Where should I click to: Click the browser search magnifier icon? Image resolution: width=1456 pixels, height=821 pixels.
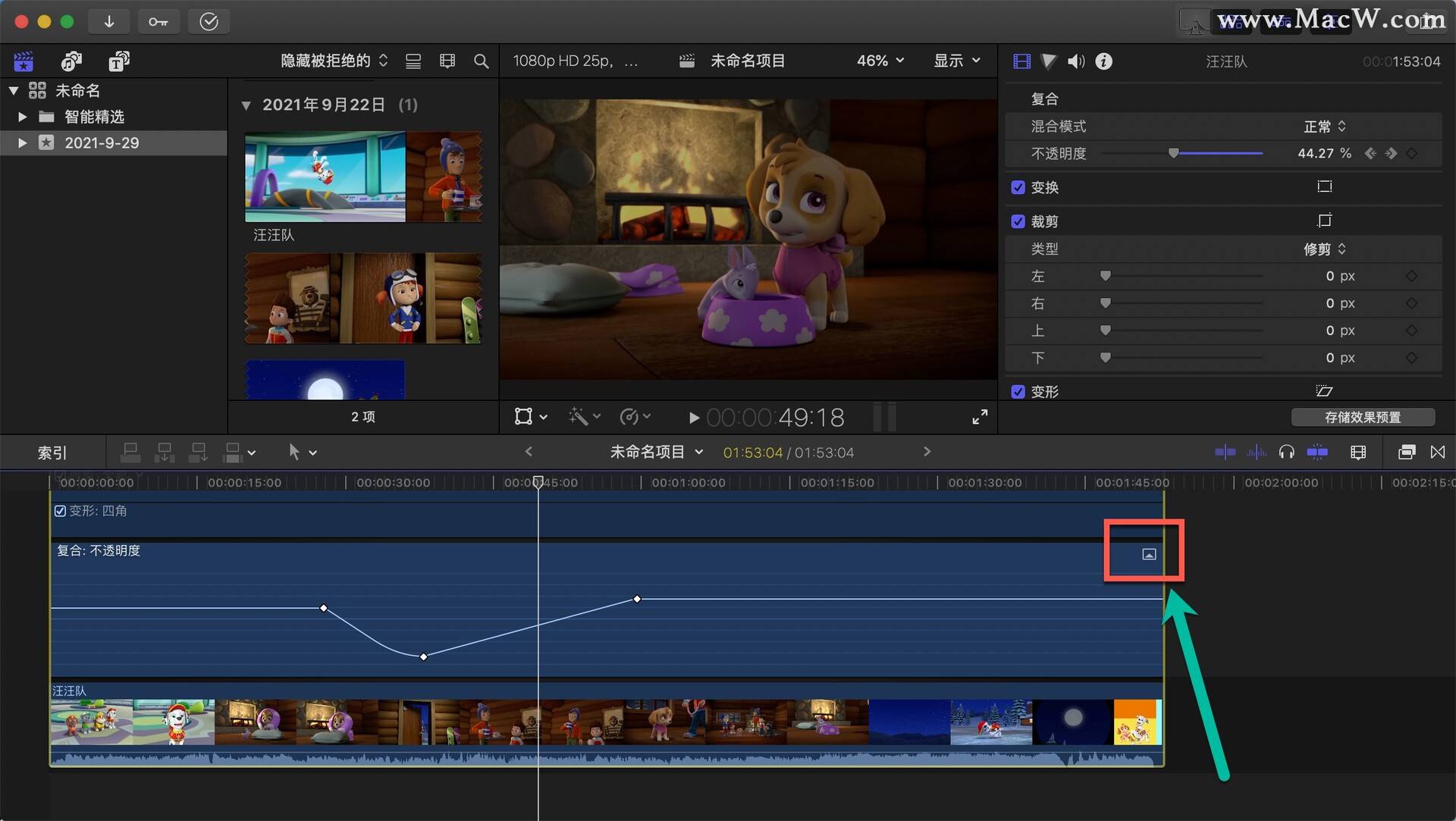481,61
